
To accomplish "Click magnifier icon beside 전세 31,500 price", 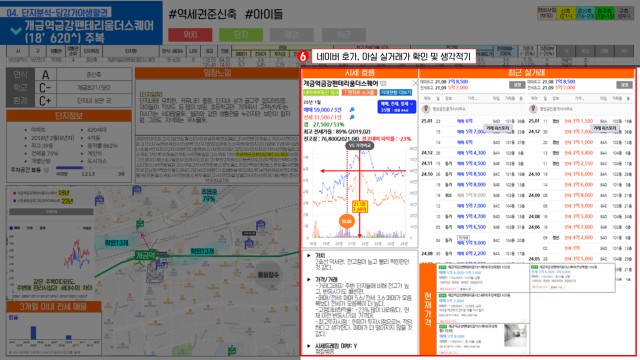I will pyautogui.click(x=352, y=117).
